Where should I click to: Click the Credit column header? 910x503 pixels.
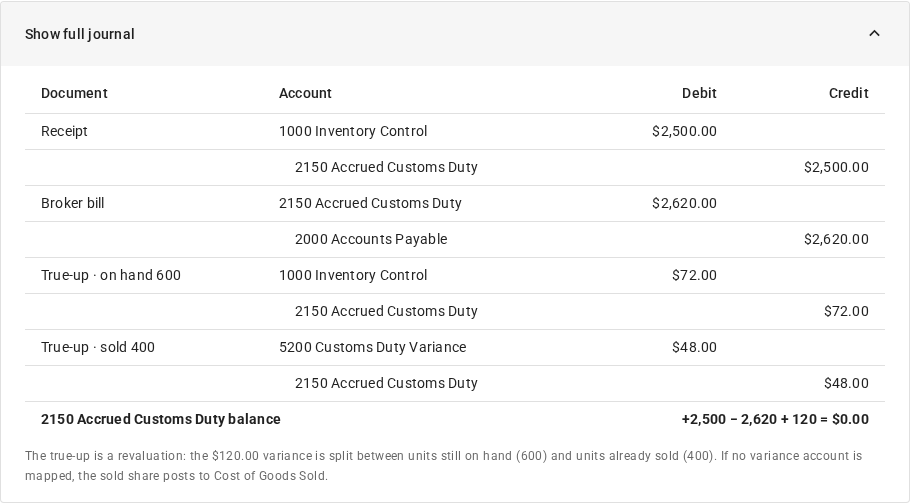pos(848,93)
